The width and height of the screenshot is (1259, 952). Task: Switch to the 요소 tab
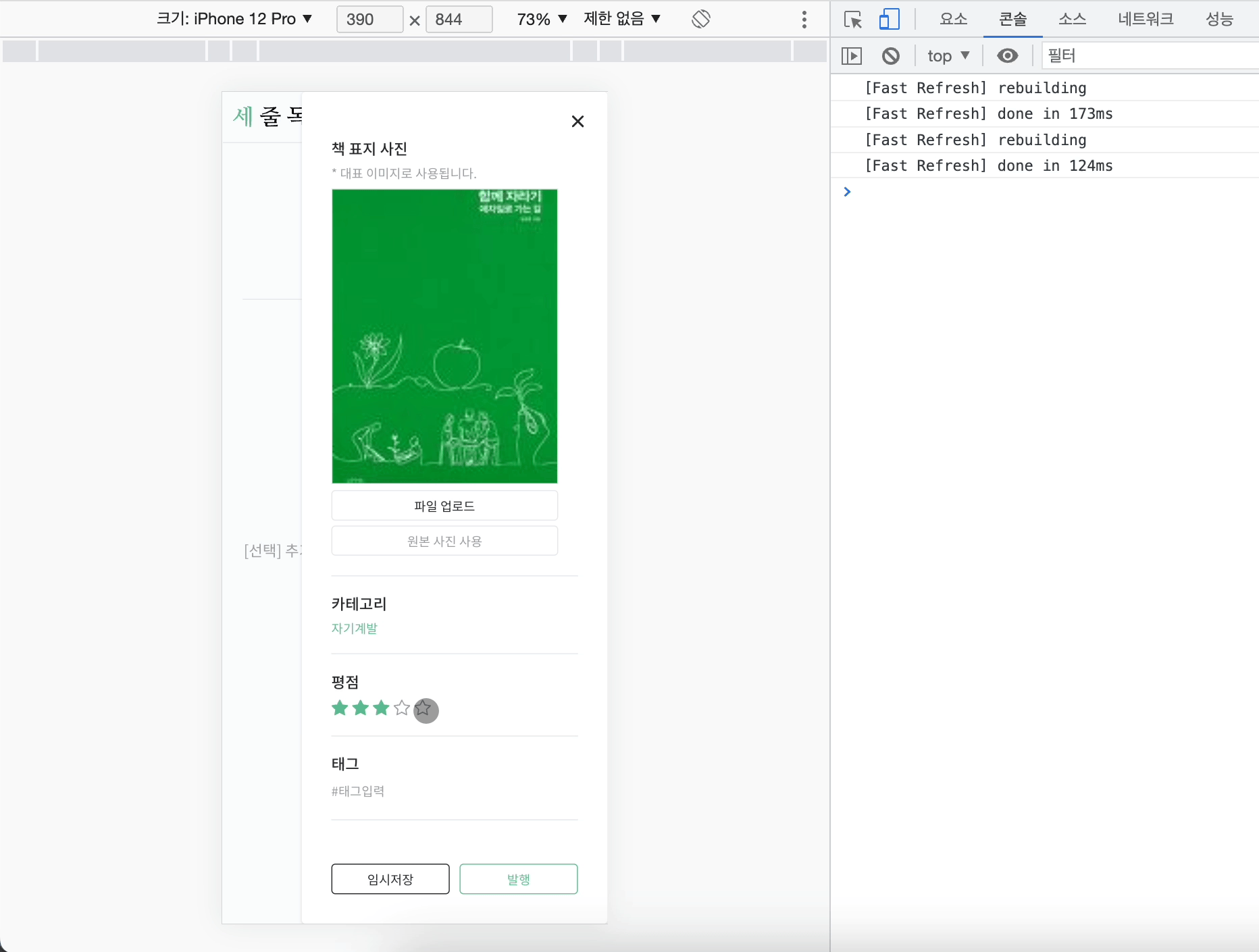[x=953, y=19]
